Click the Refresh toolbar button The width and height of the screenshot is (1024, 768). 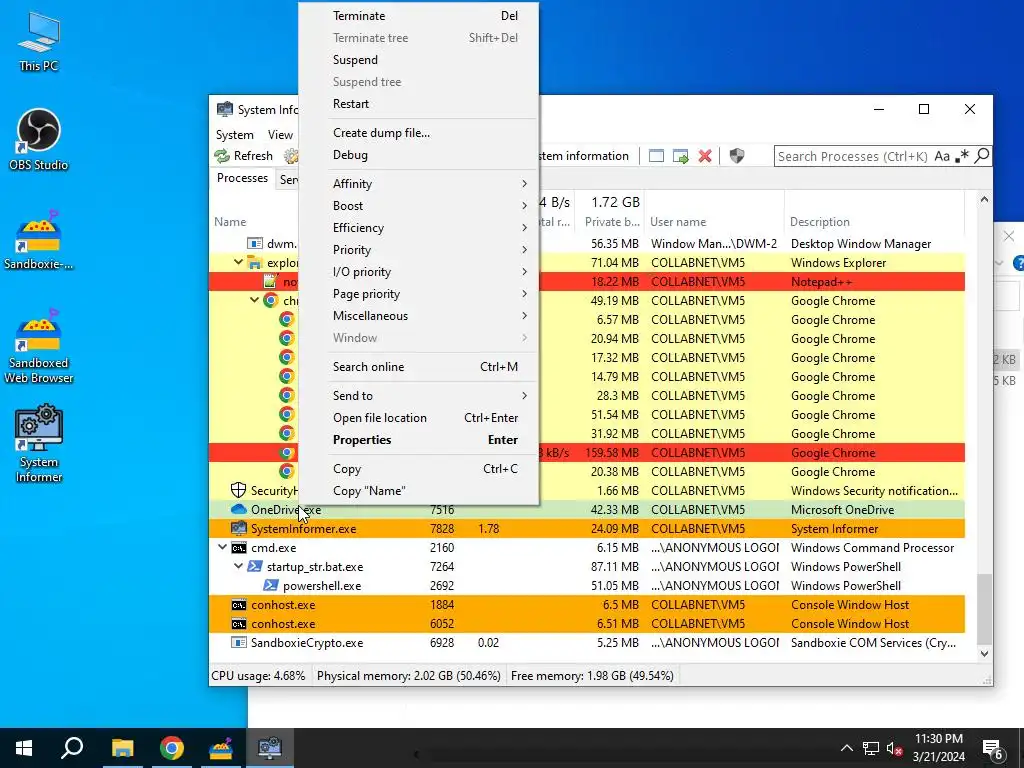pos(244,156)
